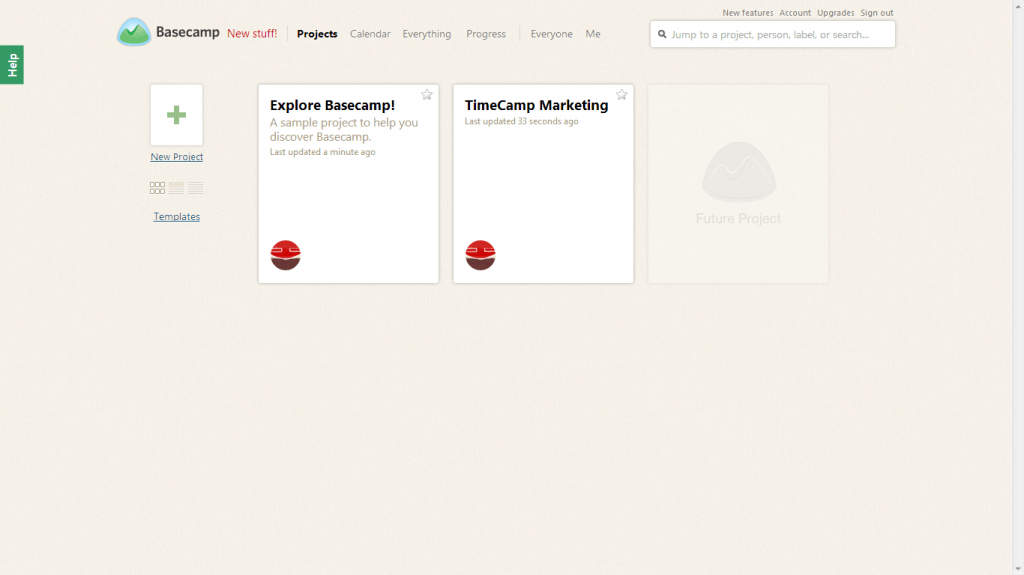Image resolution: width=1024 pixels, height=575 pixels.
Task: Click the Basecamp wordmark text
Action: (x=188, y=32)
